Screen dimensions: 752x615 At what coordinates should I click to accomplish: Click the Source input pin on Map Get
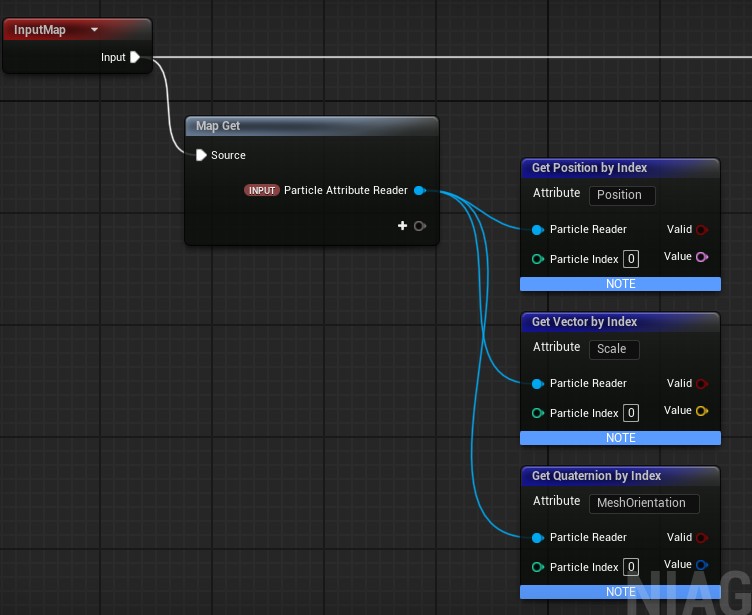(x=201, y=155)
